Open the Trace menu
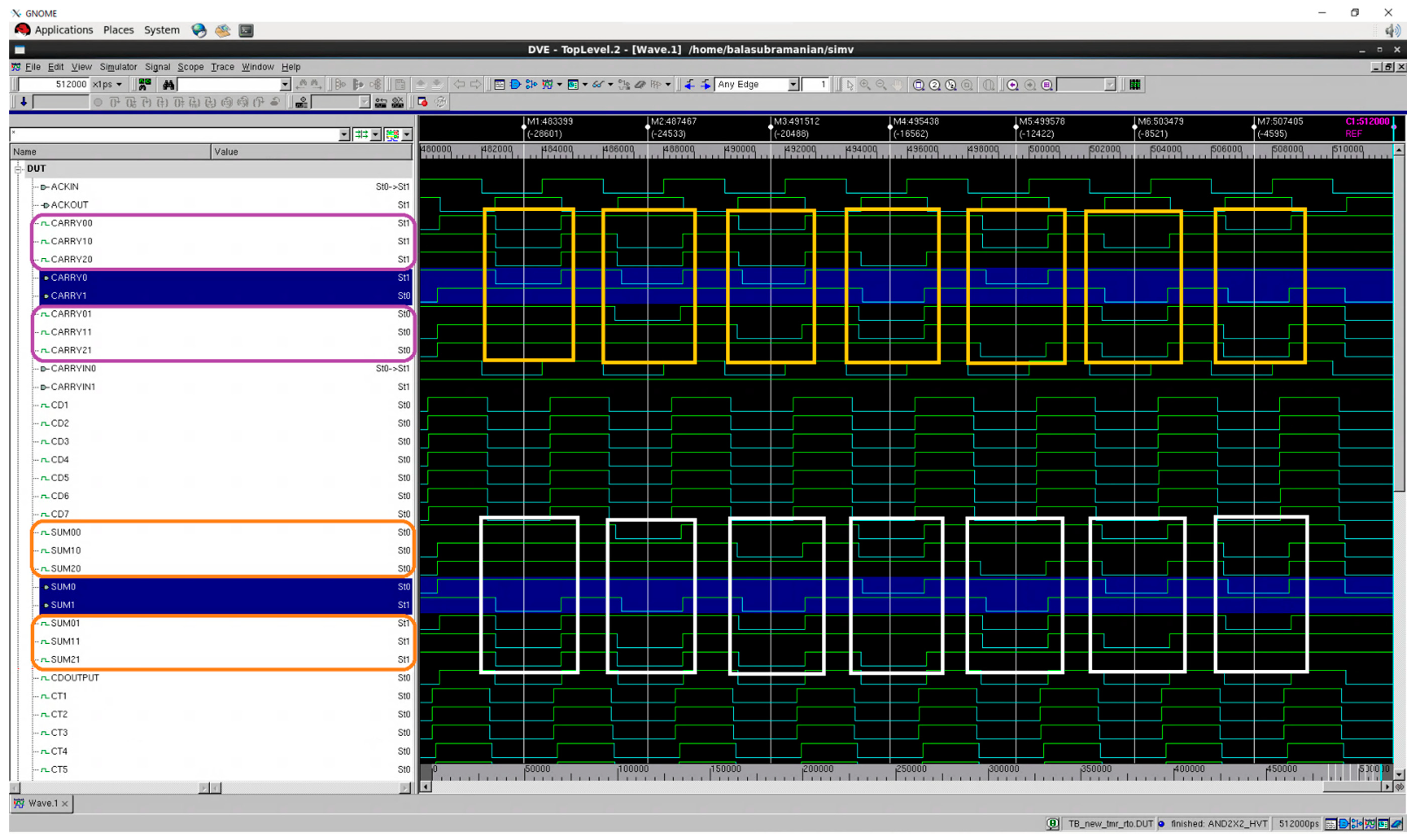The width and height of the screenshot is (1415, 840). tap(222, 67)
